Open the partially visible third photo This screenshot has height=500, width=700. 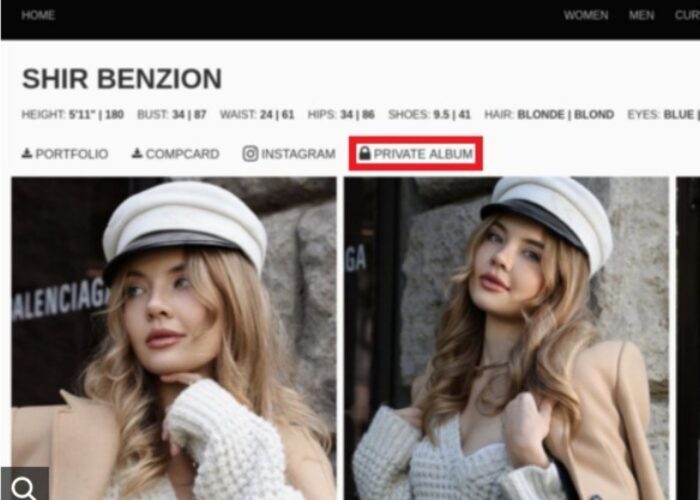[x=688, y=338]
